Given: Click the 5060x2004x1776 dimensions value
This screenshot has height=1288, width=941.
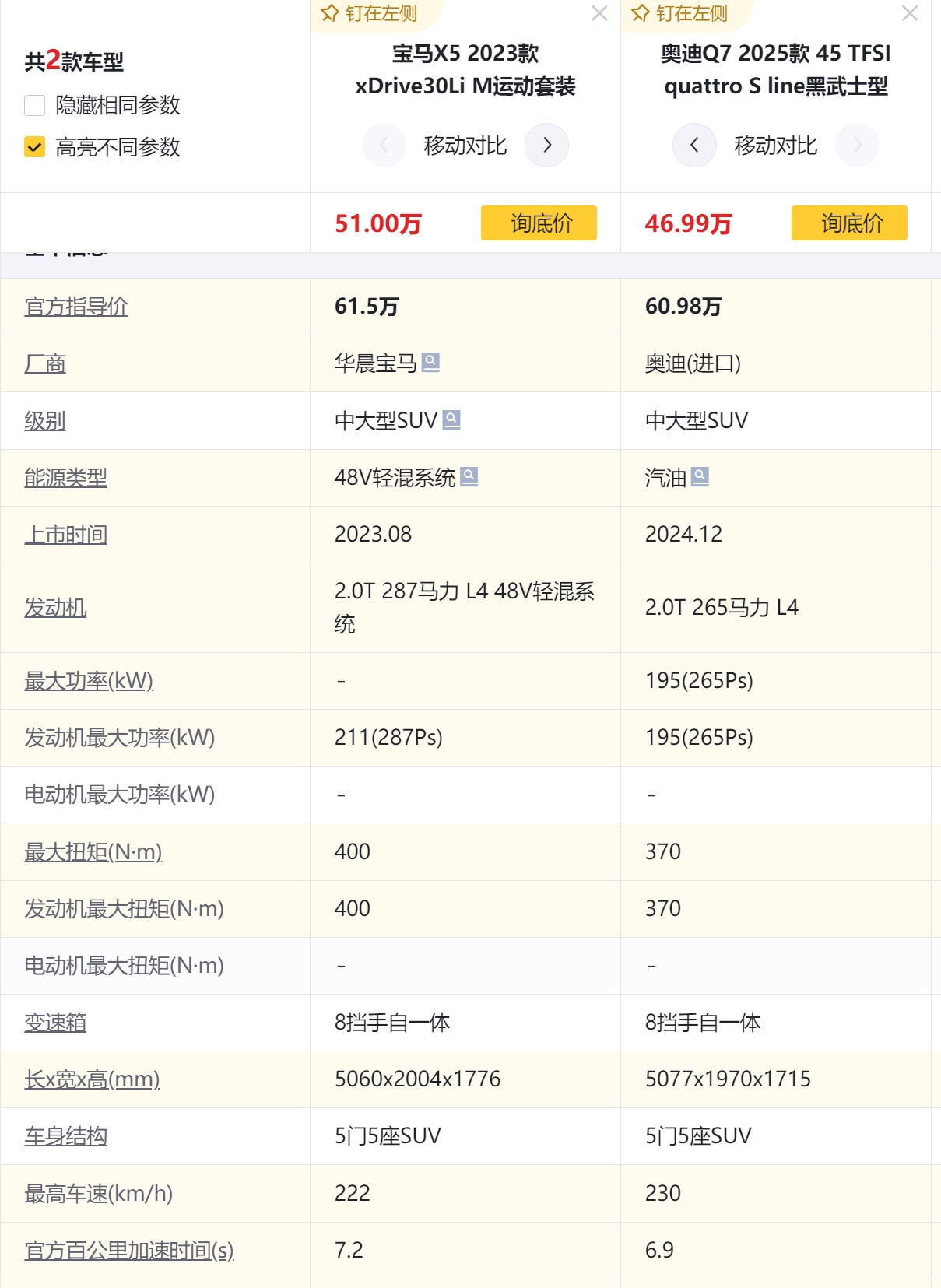Looking at the screenshot, I should [418, 1079].
